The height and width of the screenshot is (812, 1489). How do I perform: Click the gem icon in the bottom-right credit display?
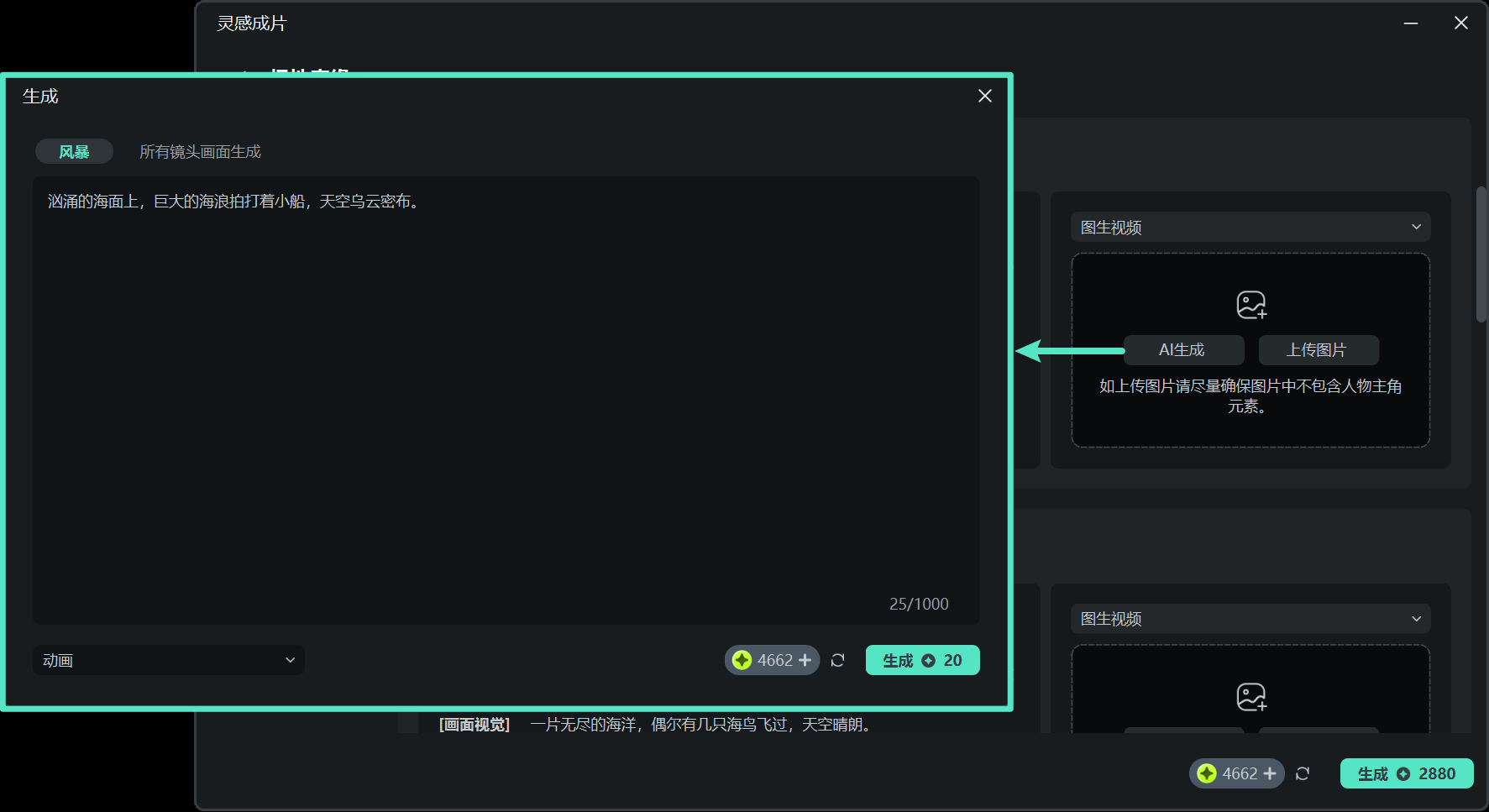[x=1207, y=773]
